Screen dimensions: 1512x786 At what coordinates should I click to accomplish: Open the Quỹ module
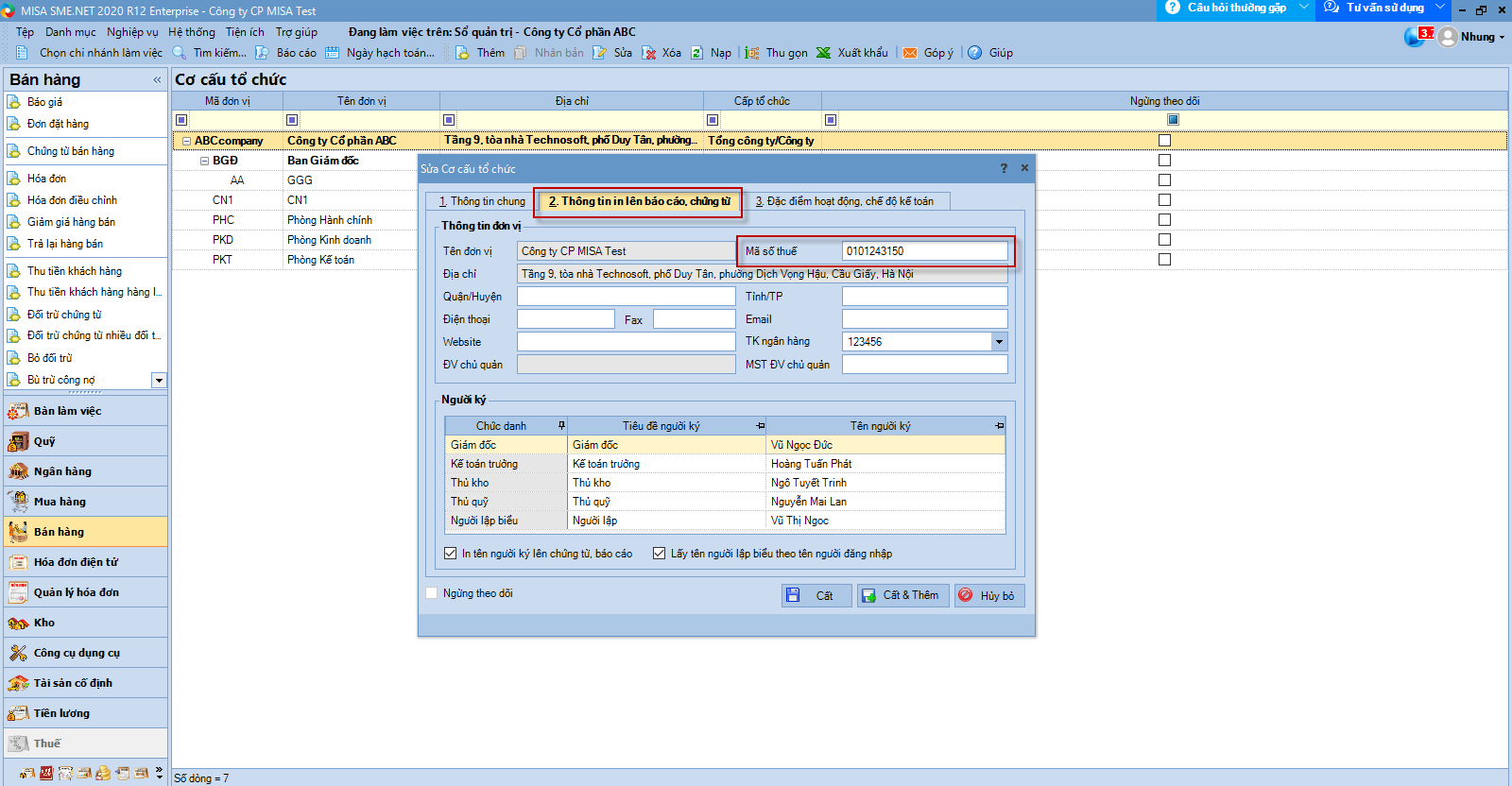pyautogui.click(x=85, y=441)
